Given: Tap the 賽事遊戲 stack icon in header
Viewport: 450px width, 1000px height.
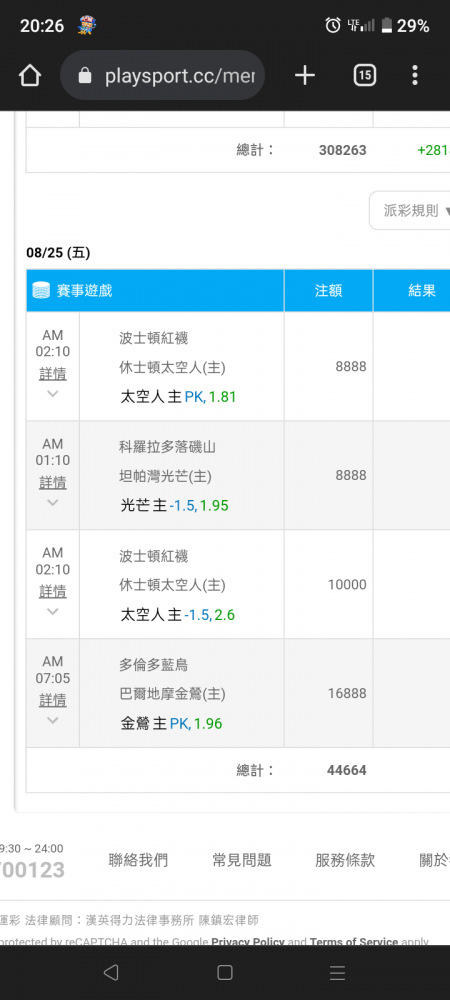Looking at the screenshot, I should (41, 291).
